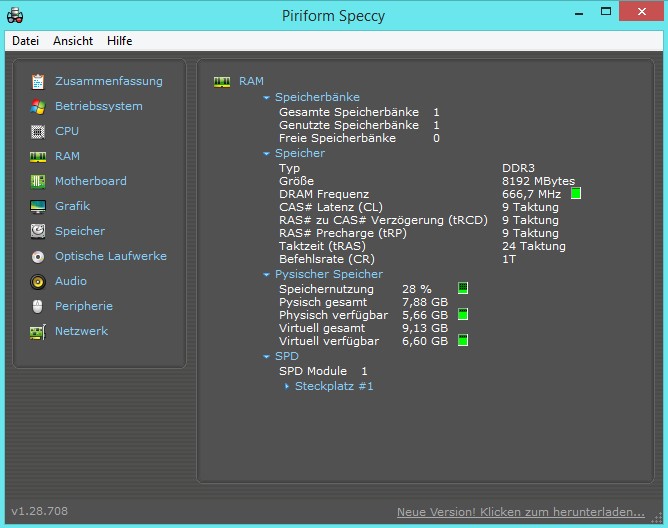Collapse the Pysischer Speicher section

click(266, 274)
